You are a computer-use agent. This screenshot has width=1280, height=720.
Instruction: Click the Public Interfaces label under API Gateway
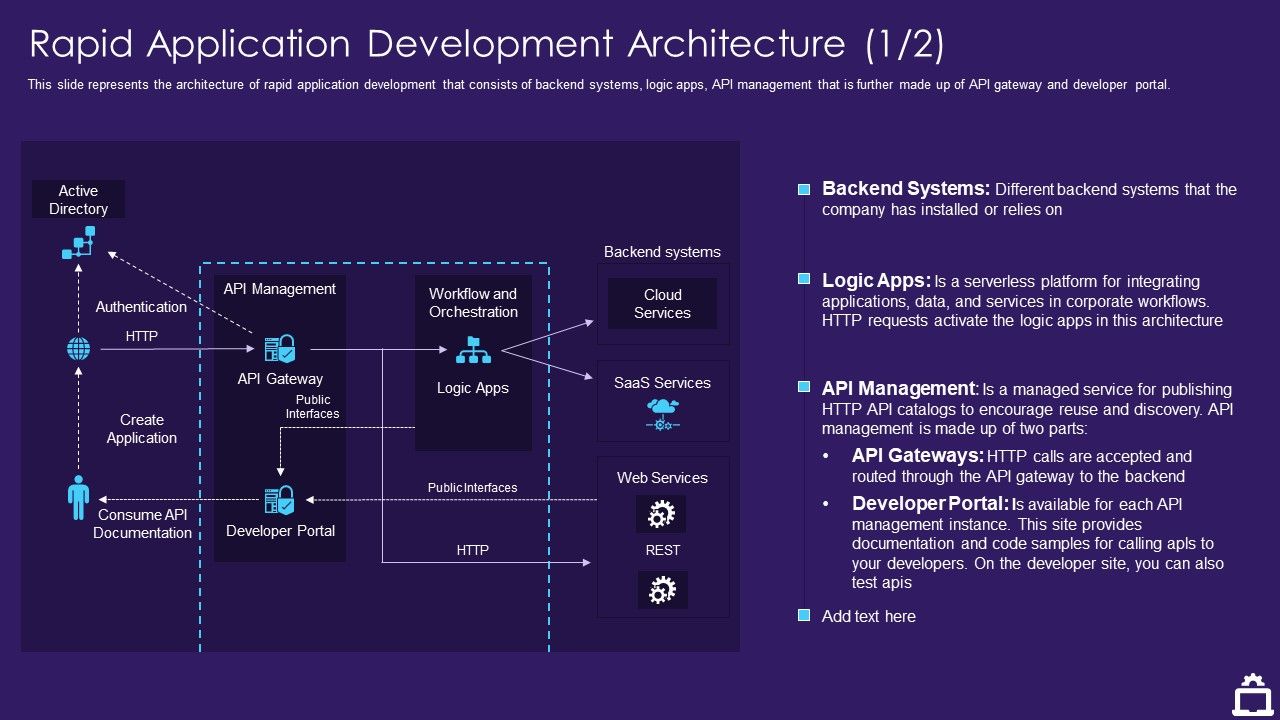pos(312,407)
